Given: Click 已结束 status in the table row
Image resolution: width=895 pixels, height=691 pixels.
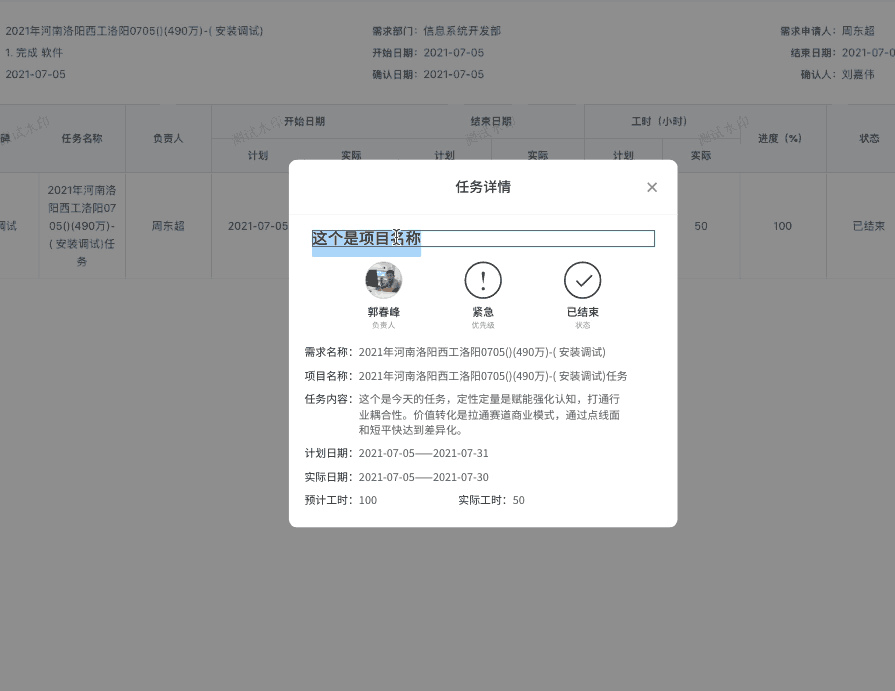Looking at the screenshot, I should (x=869, y=226).
